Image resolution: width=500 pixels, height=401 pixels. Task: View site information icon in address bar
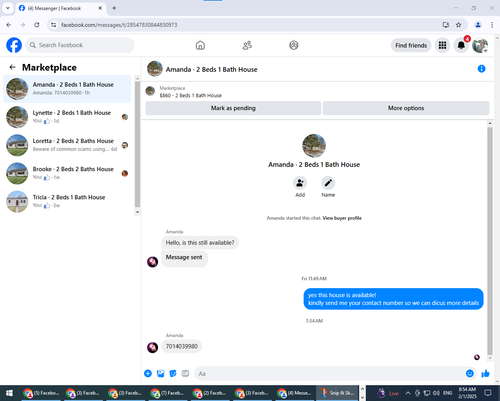(54, 25)
